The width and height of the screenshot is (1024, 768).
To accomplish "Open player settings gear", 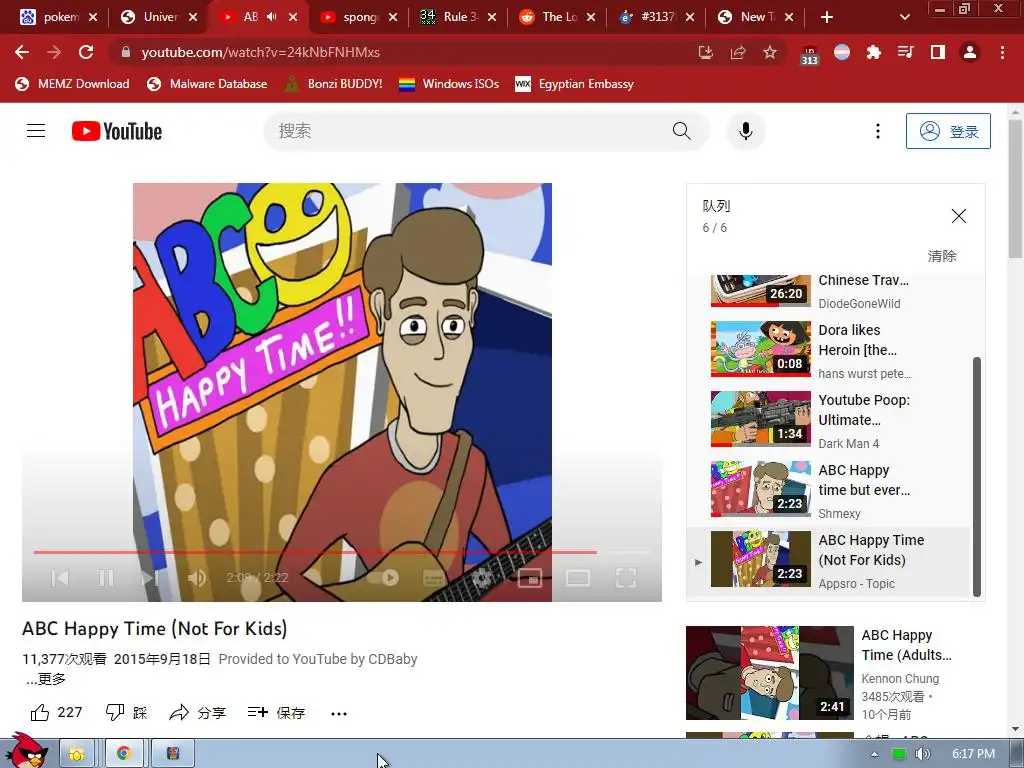I will pyautogui.click(x=481, y=577).
